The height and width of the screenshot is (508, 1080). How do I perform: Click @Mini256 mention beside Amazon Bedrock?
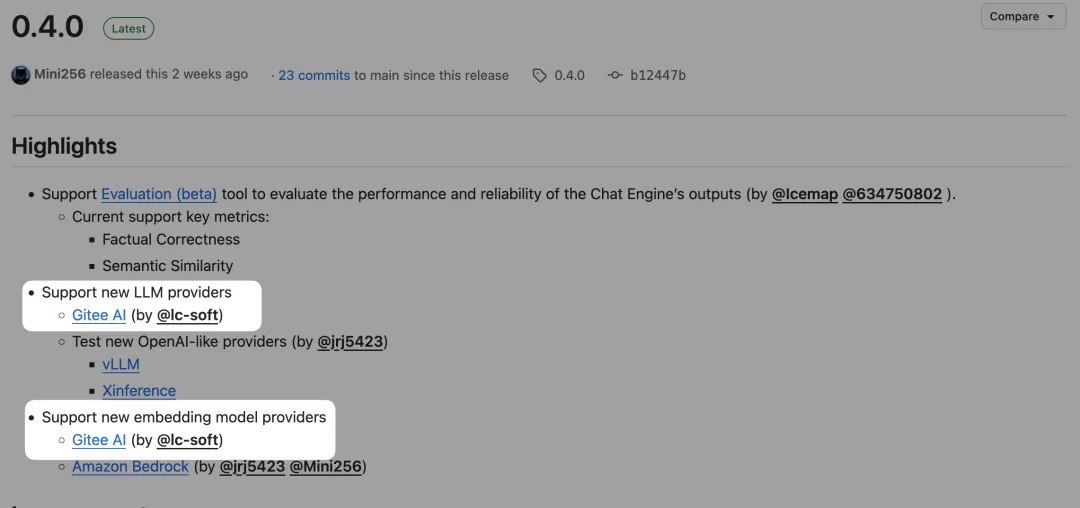pyautogui.click(x=326, y=467)
